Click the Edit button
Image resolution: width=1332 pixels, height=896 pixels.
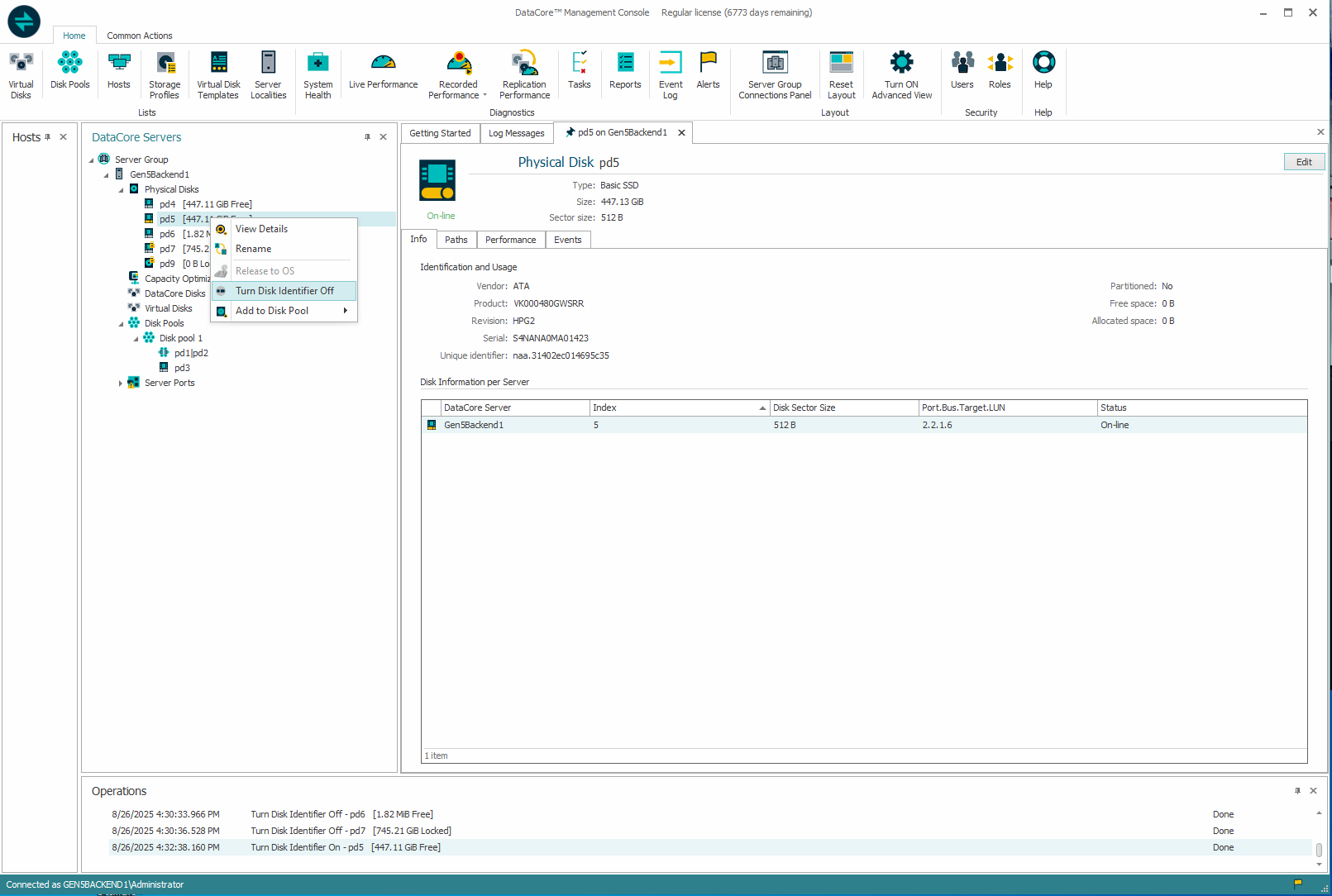coord(1303,162)
